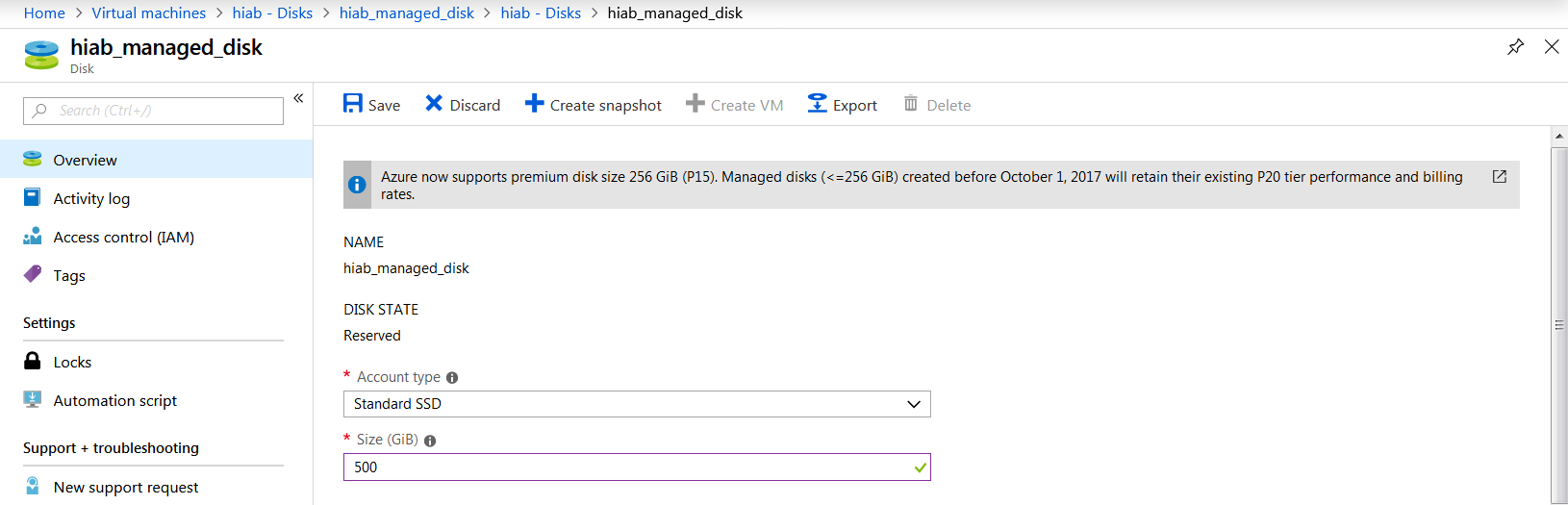Image resolution: width=1568 pixels, height=505 pixels.
Task: Close the hiab_managed_disk blade
Action: pos(1552,46)
